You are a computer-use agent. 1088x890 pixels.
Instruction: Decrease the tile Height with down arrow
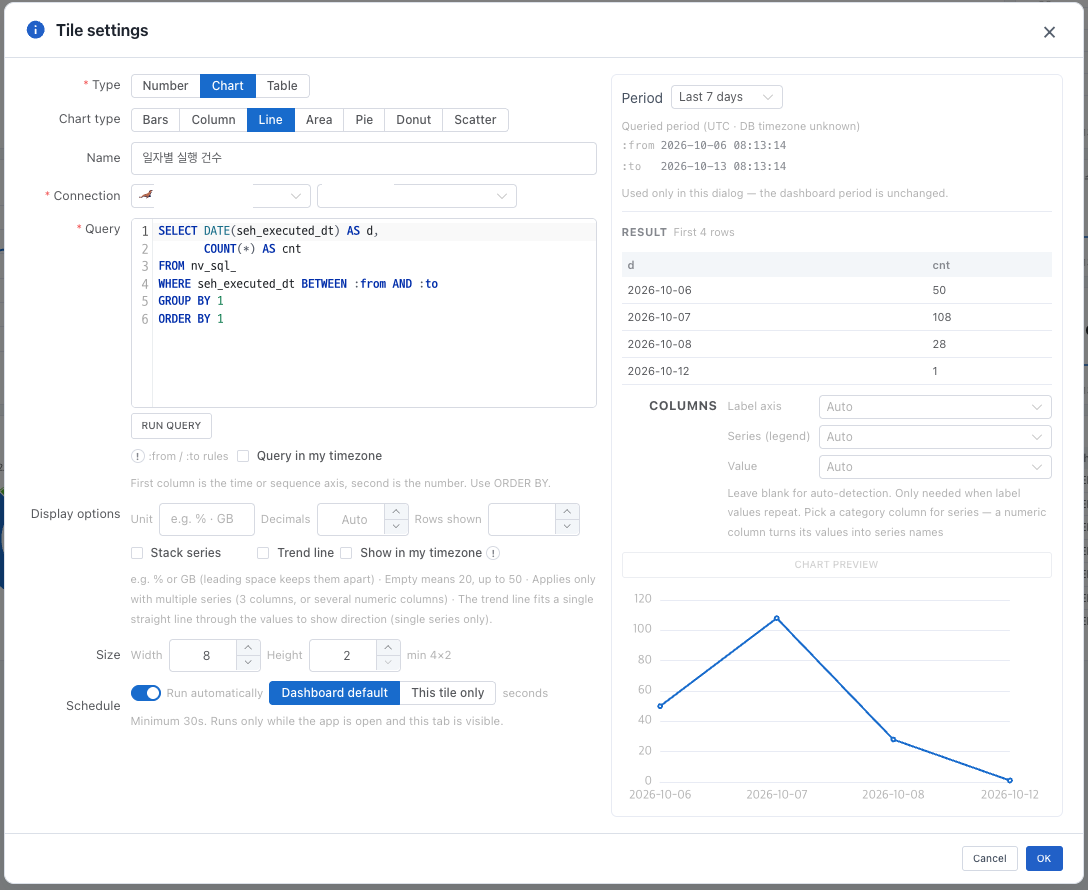[388, 663]
